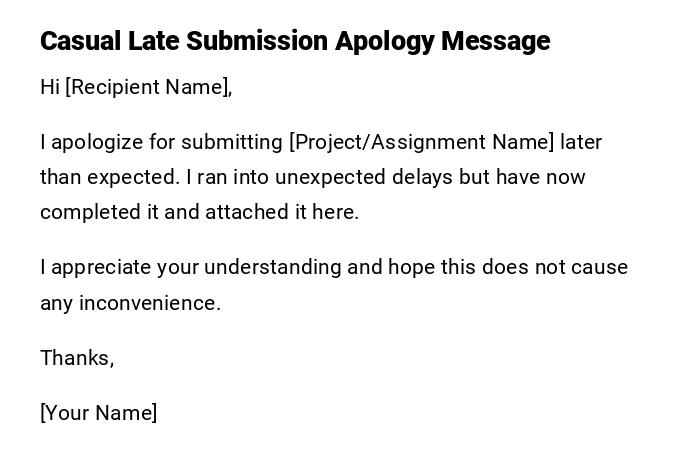The image size is (700, 475).
Task: Click the words "attached it here."
Action: tap(282, 212)
